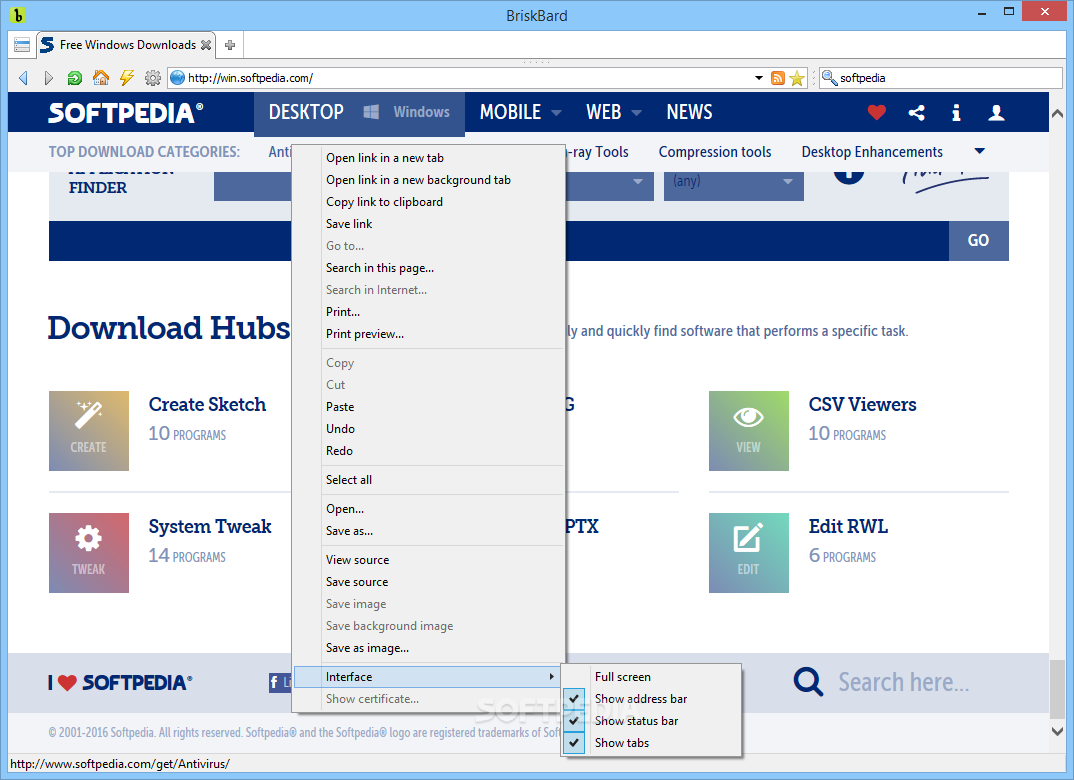1074x780 pixels.
Task: Expand the WEB menu dropdown arrow
Action: pyautogui.click(x=636, y=113)
